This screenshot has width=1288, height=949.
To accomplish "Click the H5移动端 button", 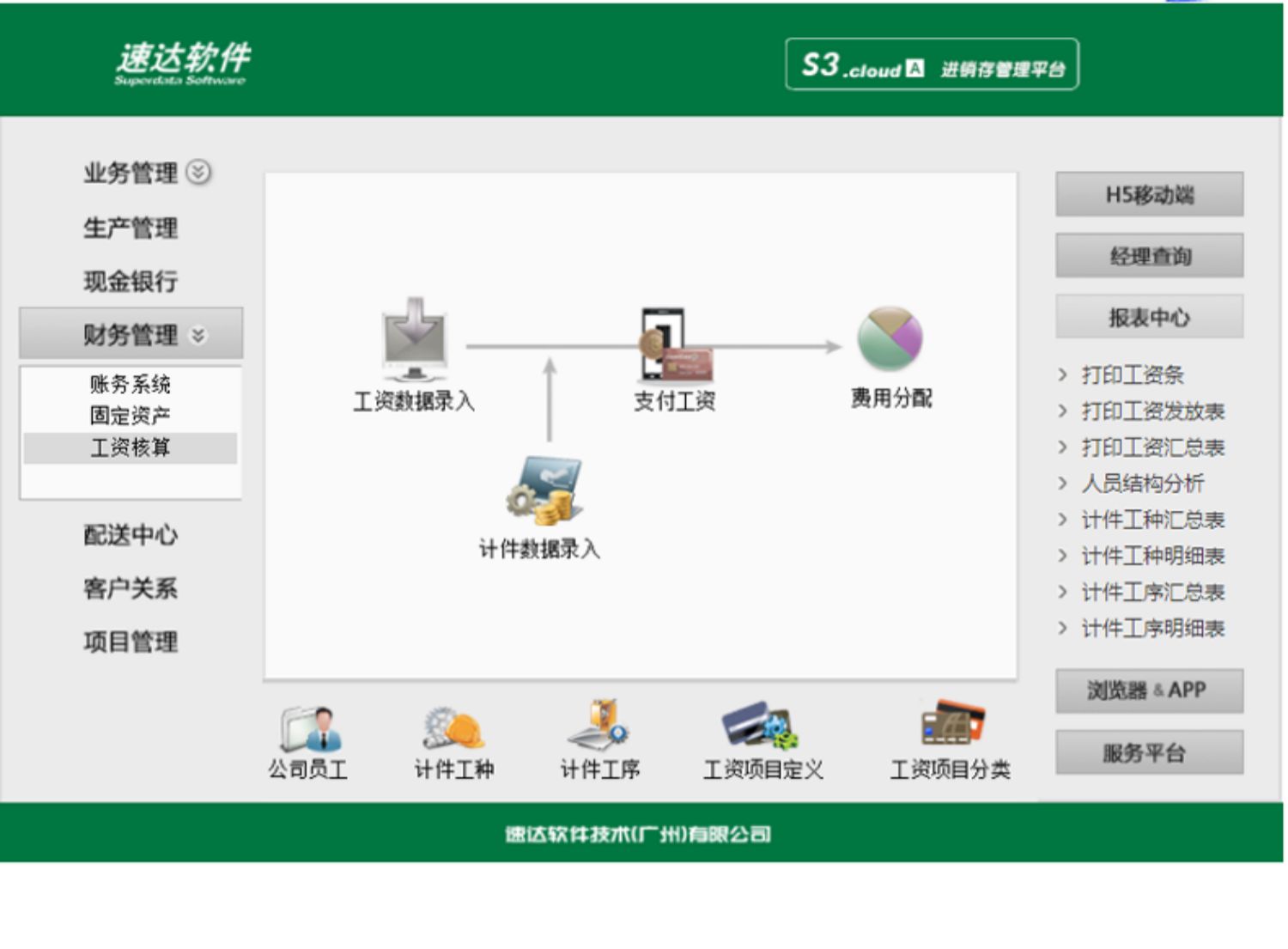I will (1149, 195).
